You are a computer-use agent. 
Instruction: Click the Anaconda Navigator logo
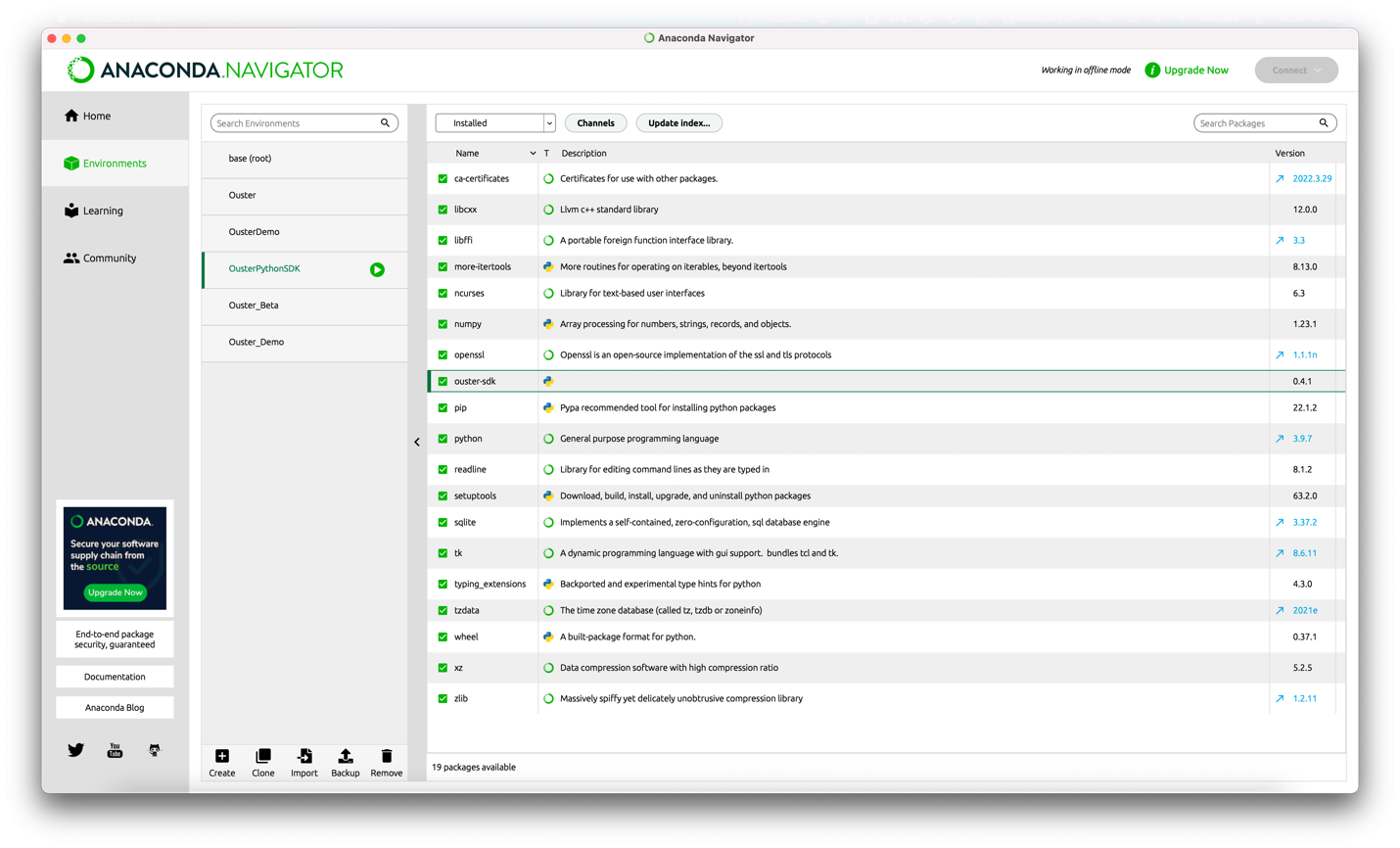coord(206,71)
